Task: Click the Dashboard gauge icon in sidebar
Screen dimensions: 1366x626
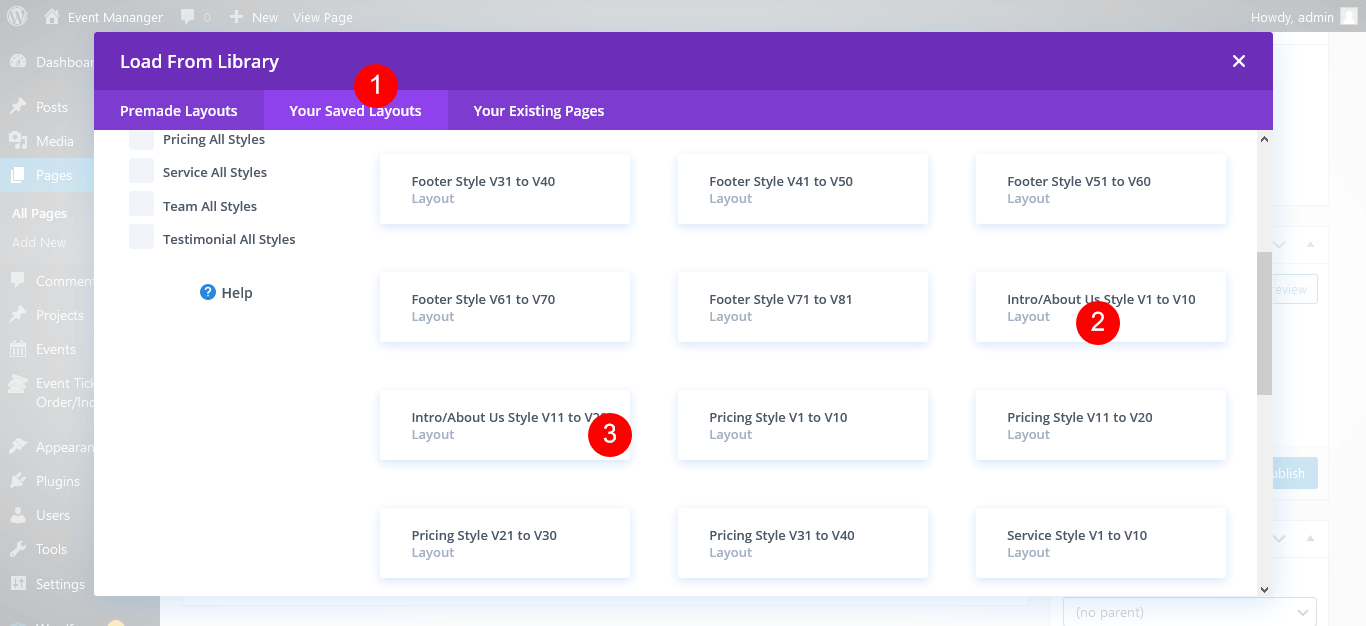Action: (18, 62)
